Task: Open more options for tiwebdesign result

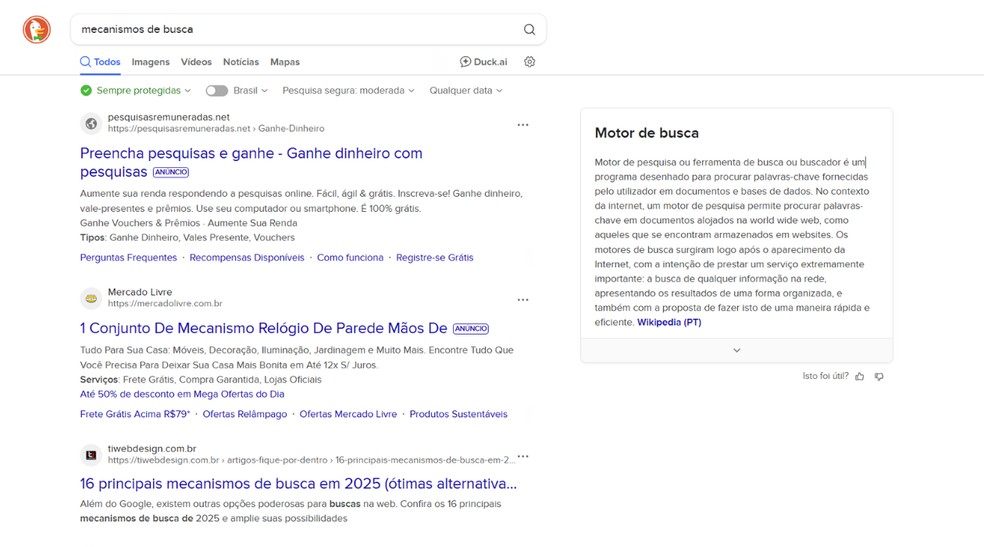Action: coord(523,456)
